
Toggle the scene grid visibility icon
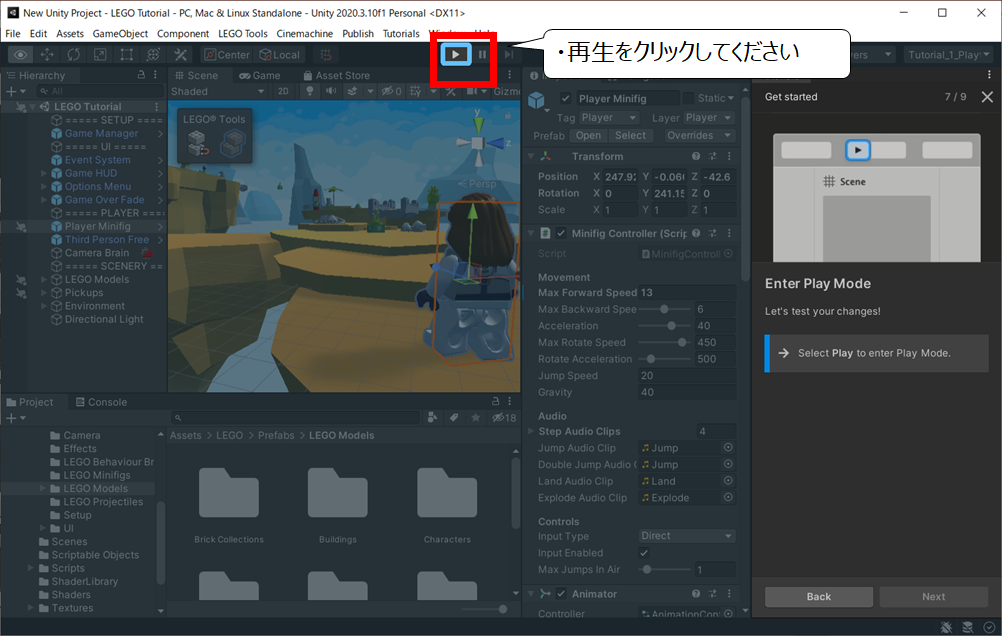pyautogui.click(x=416, y=91)
